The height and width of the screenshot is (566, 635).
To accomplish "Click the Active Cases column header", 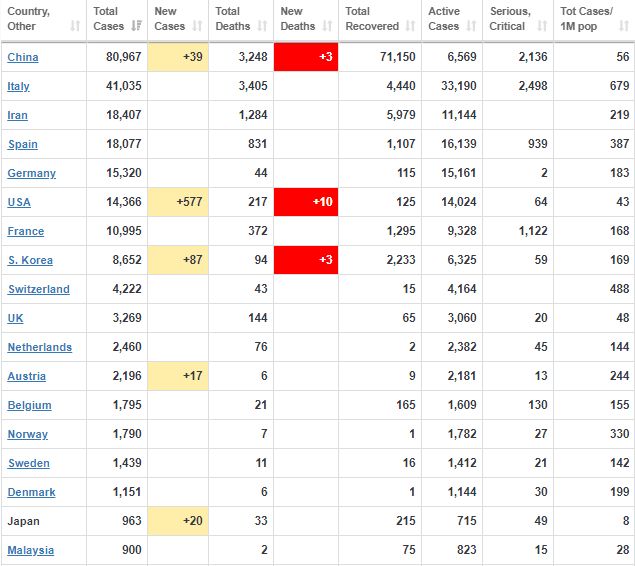I will pos(452,19).
